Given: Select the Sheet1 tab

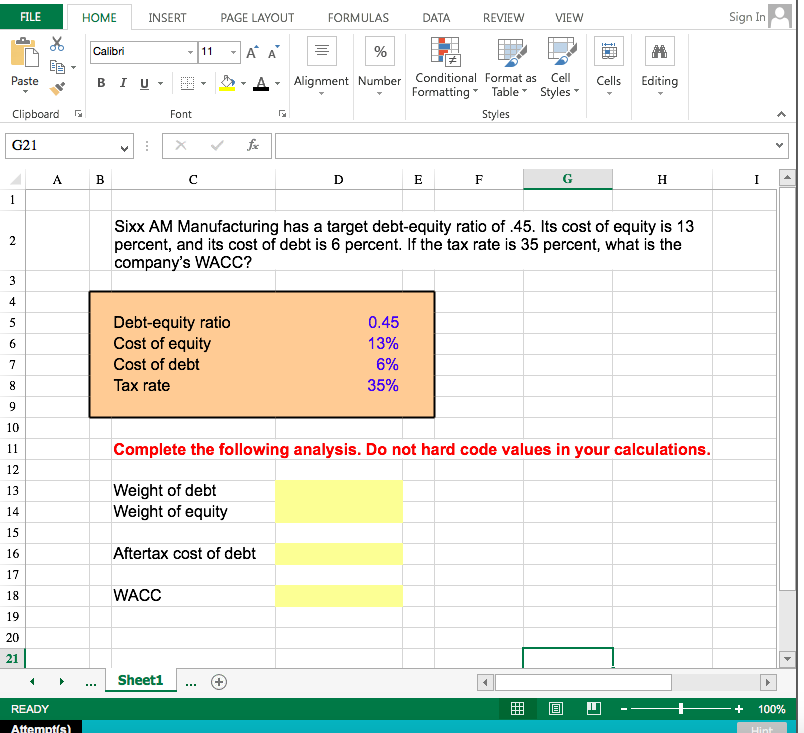Looking at the screenshot, I should (140, 680).
